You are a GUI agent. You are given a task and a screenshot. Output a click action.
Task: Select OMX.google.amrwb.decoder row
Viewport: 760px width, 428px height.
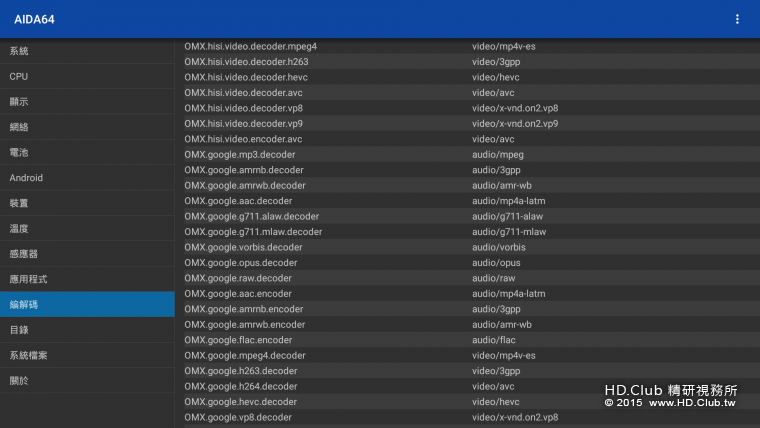(x=472, y=185)
